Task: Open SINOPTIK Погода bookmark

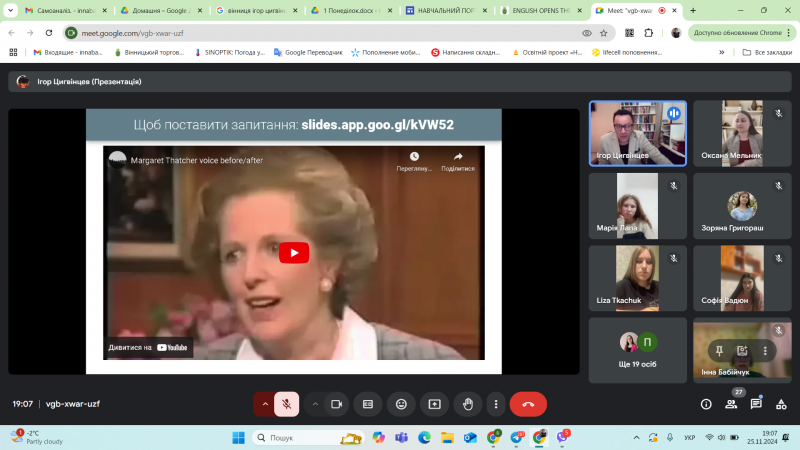Action: pyautogui.click(x=230, y=52)
